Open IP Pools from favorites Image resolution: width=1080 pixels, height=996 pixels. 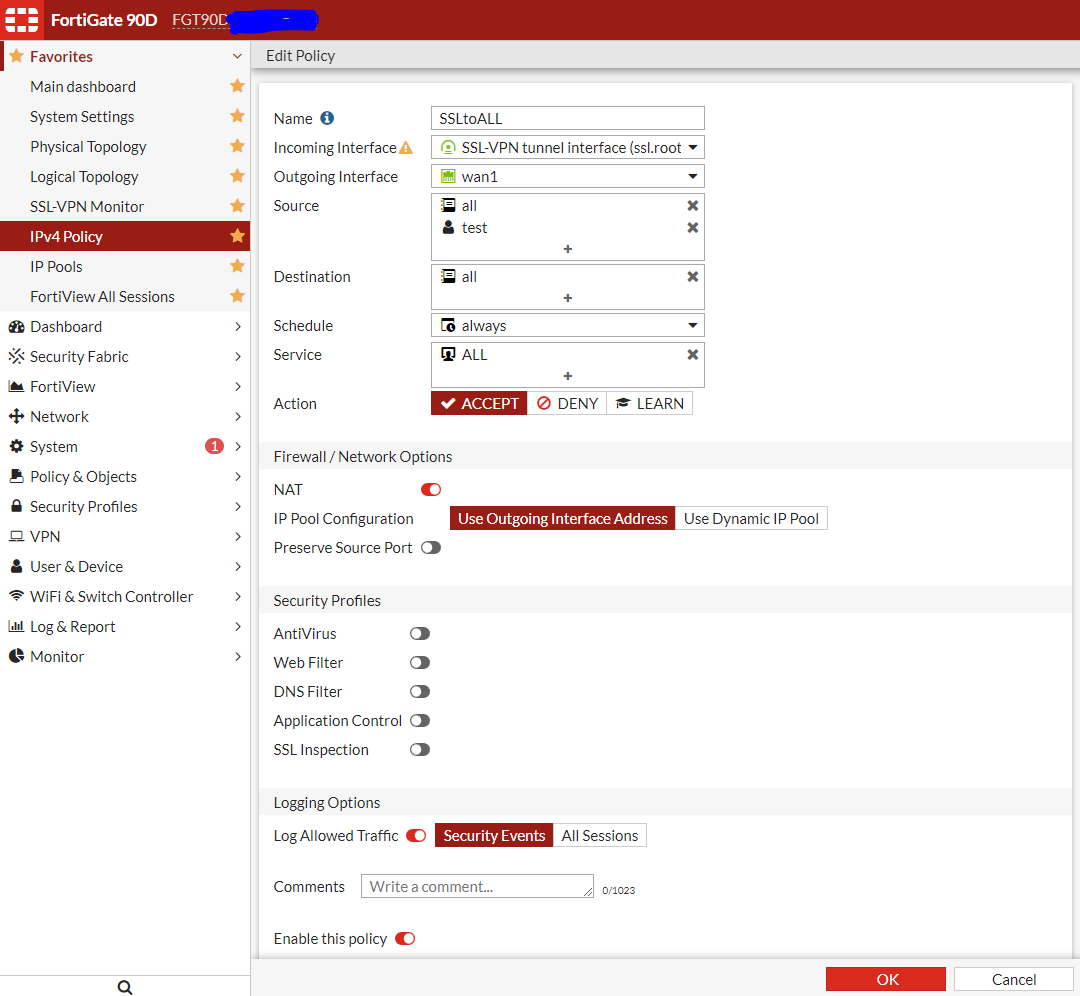[125, 267]
